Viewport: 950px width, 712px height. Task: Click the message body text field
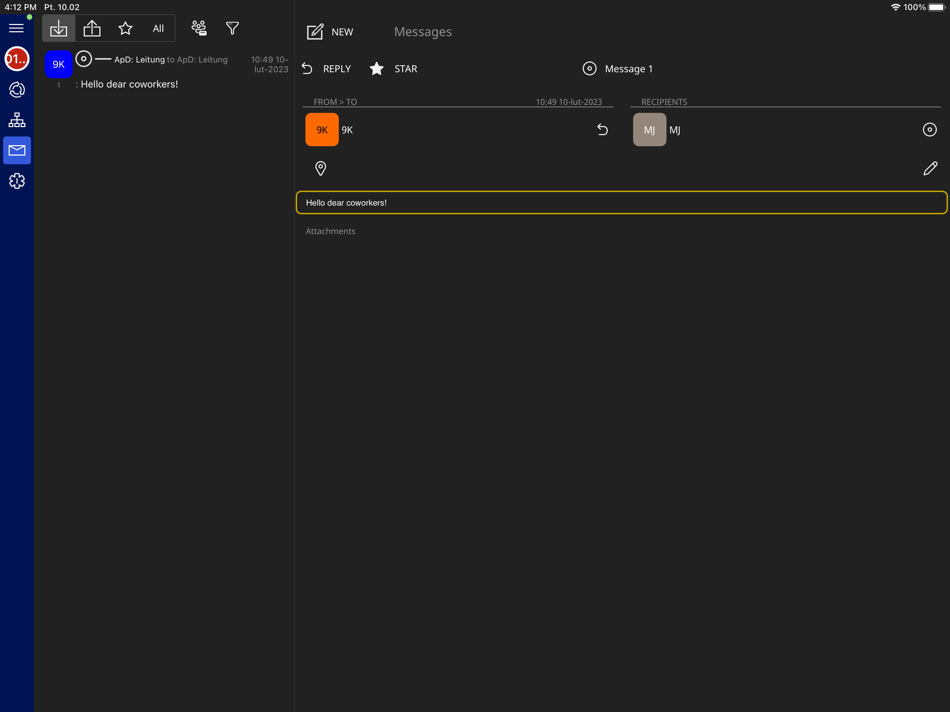coord(622,202)
